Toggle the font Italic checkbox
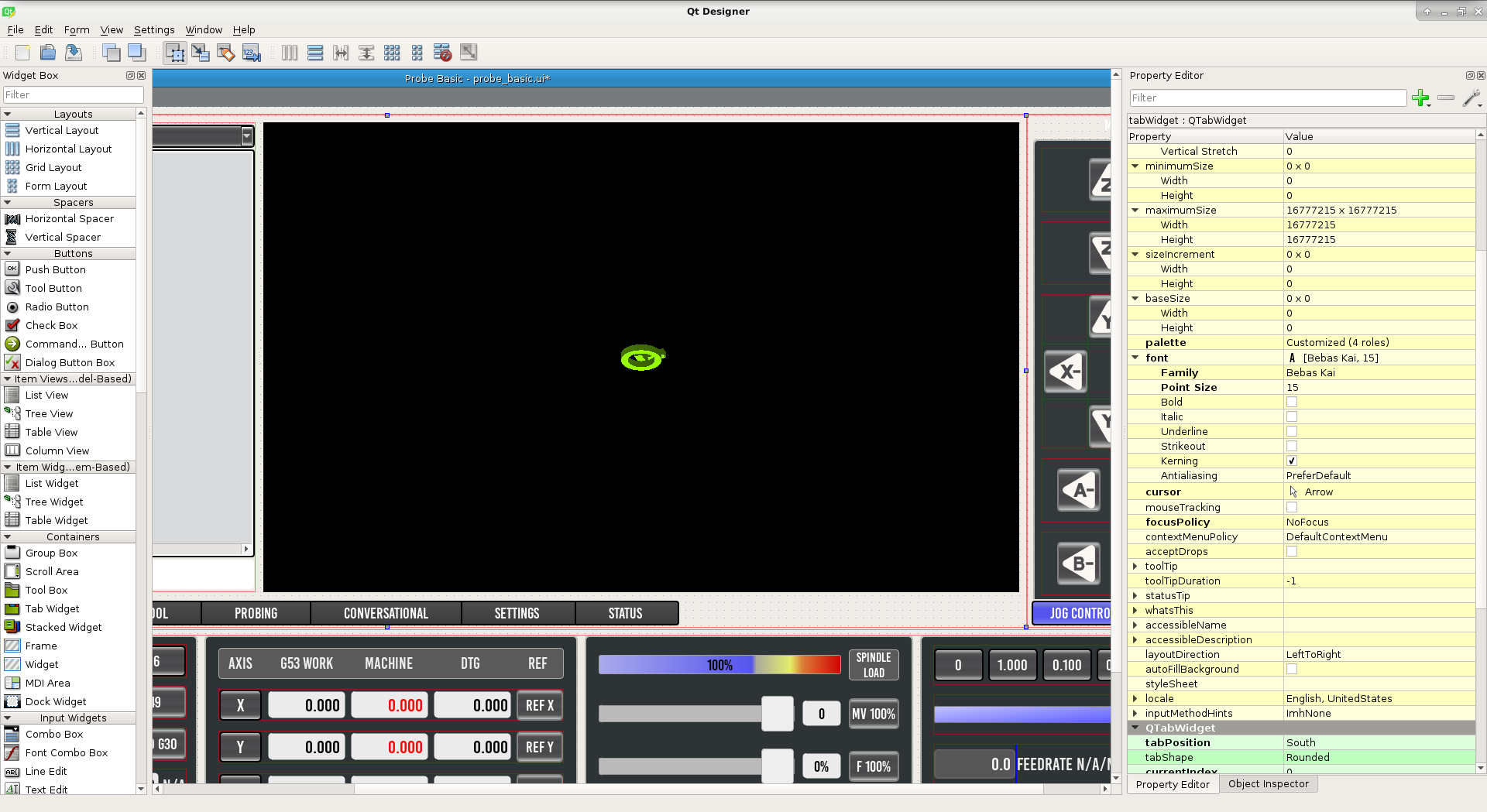The image size is (1487, 812). pos(1292,416)
